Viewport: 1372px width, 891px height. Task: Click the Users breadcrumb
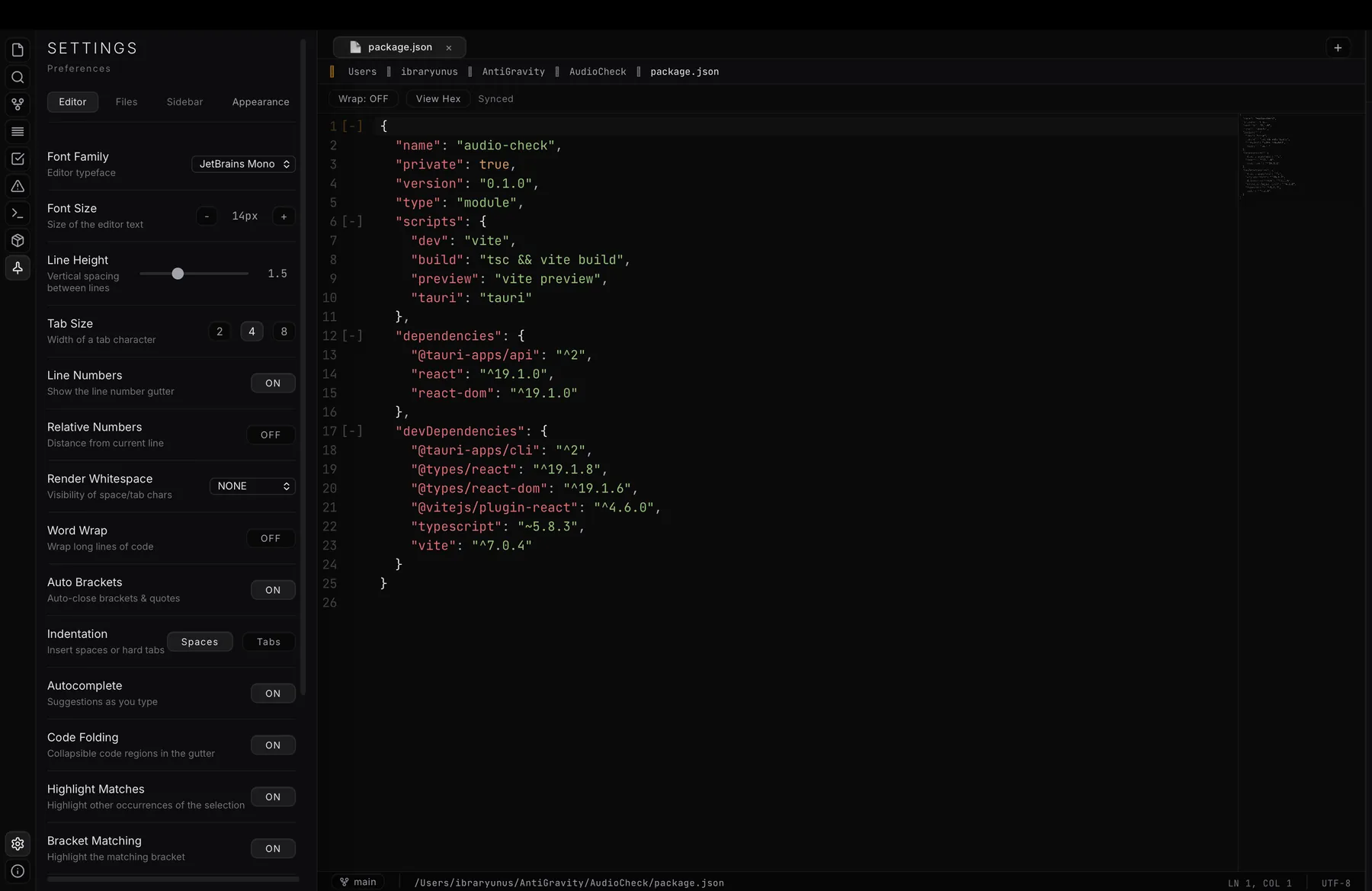(x=362, y=72)
